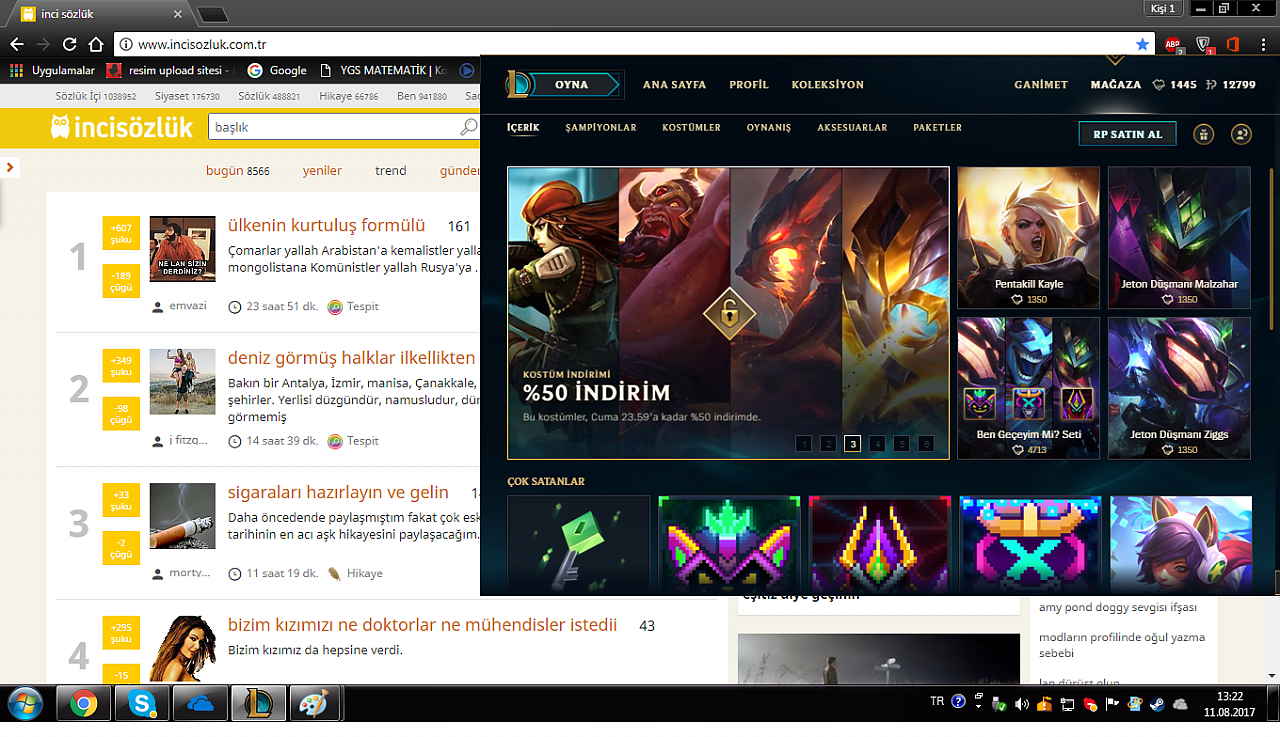Click the -189 çükü downvote button

(121, 281)
